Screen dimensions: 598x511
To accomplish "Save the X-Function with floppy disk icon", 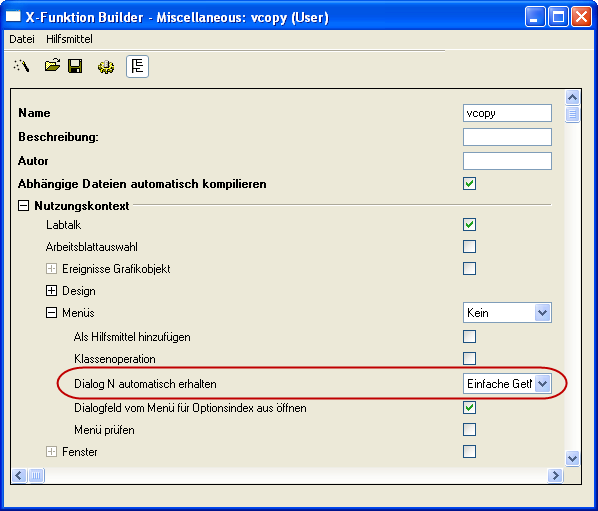I will [75, 66].
